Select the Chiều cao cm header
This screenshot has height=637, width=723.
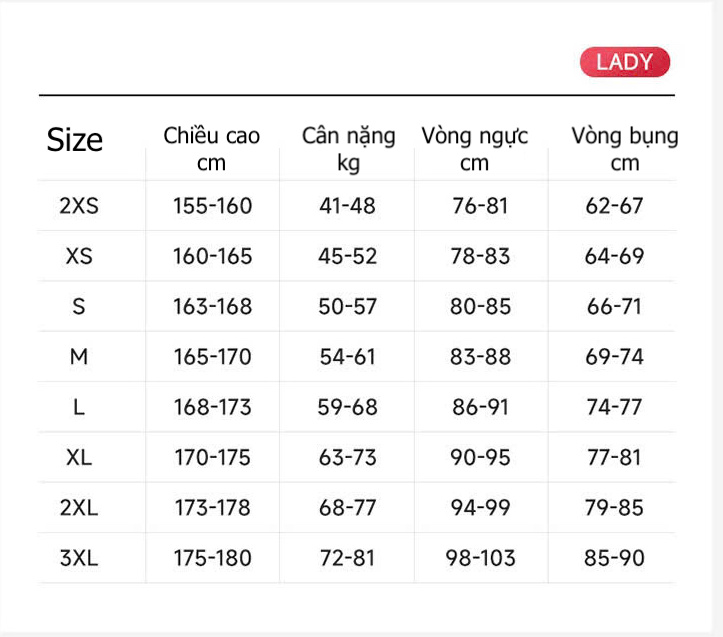click(x=212, y=148)
